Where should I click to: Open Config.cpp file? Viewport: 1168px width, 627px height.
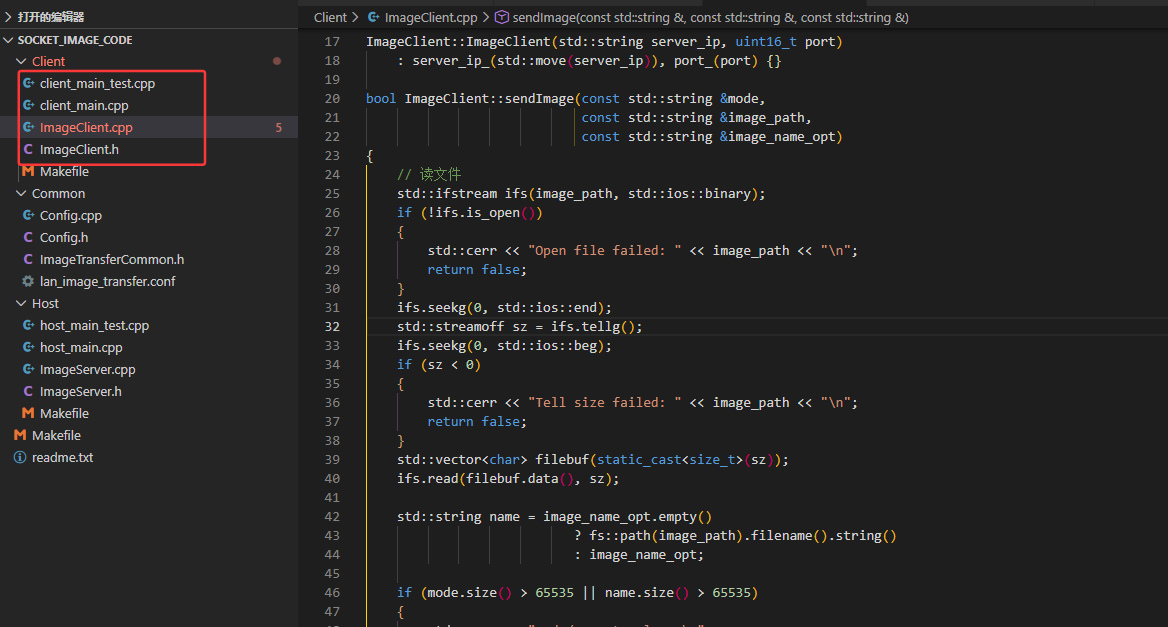(71, 215)
